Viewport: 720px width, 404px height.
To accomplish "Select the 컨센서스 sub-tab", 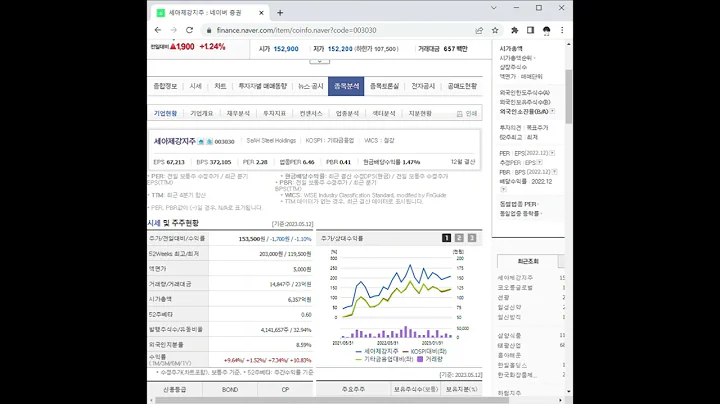I will pyautogui.click(x=311, y=113).
